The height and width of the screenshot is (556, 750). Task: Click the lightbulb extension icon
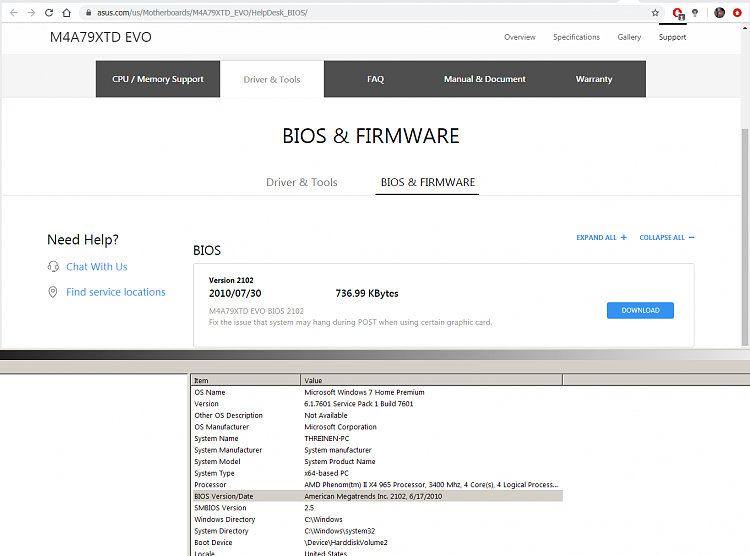(x=695, y=13)
